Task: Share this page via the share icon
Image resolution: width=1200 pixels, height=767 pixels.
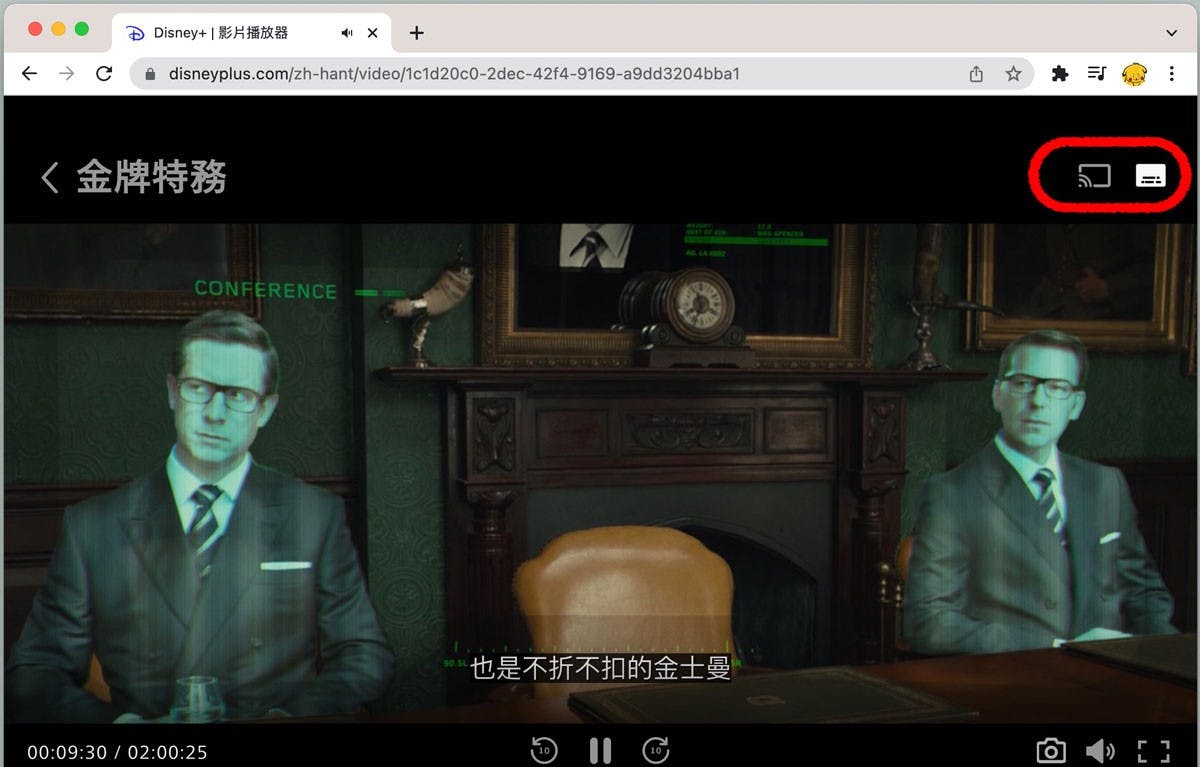Action: click(976, 74)
